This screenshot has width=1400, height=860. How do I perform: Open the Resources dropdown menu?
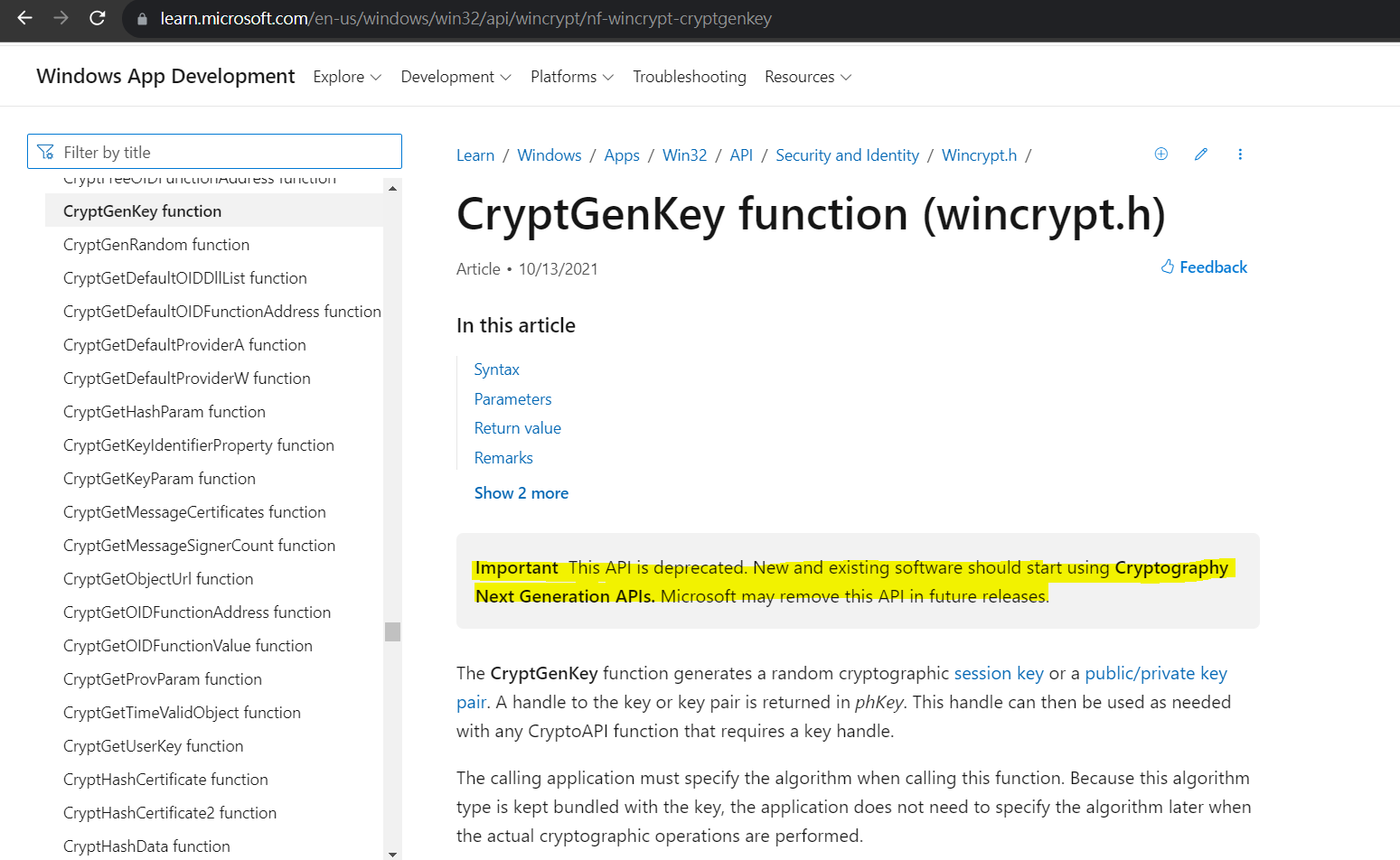[808, 77]
